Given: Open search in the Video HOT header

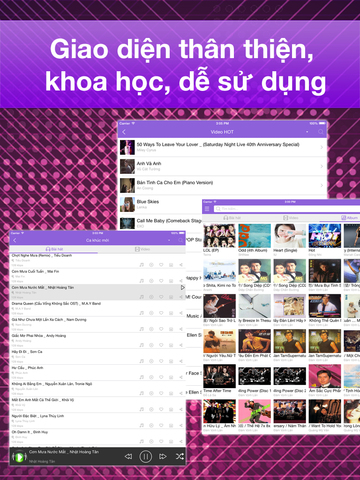Looking at the screenshot, I should tap(321, 132).
